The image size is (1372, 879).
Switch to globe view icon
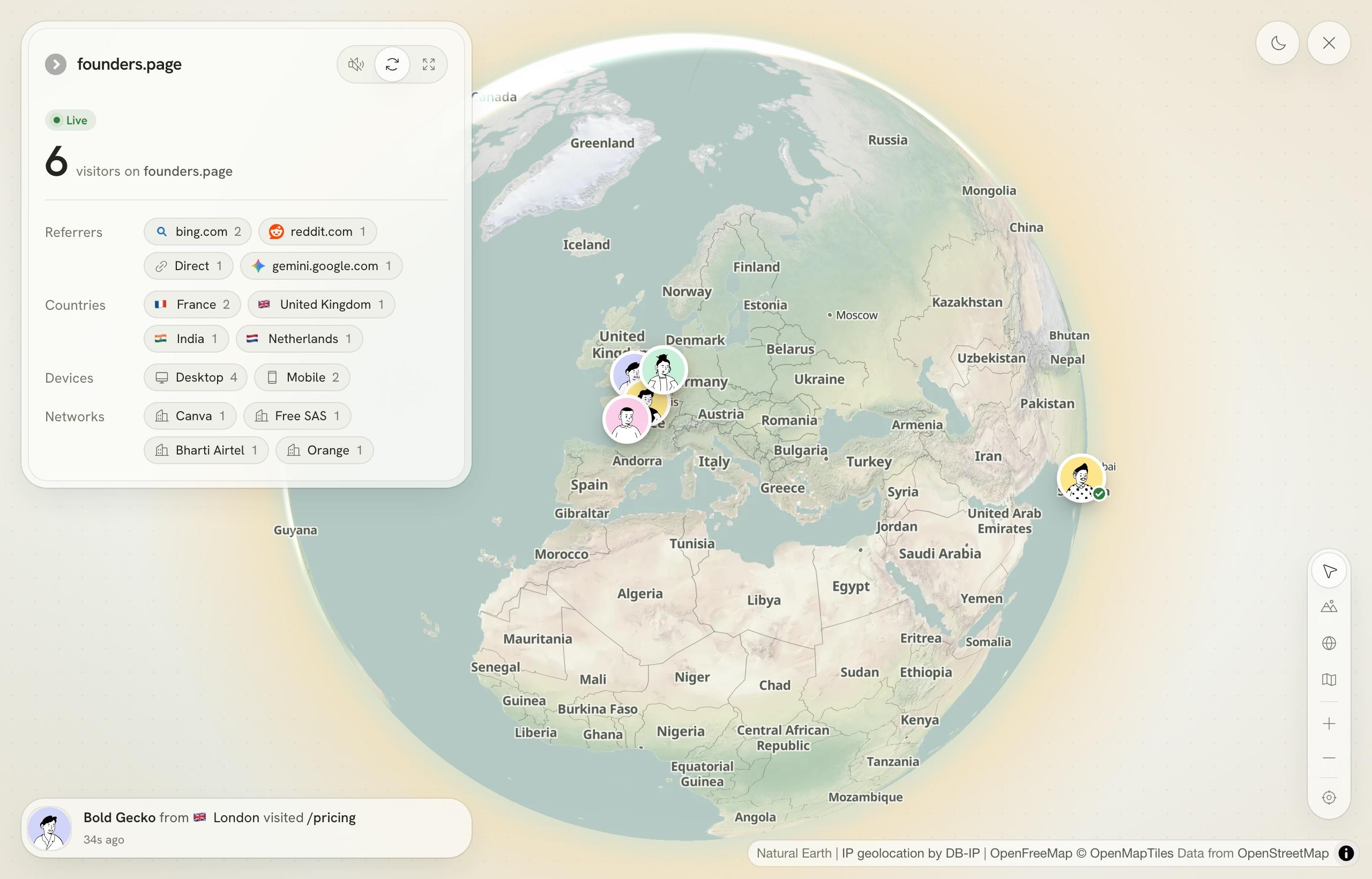1329,643
